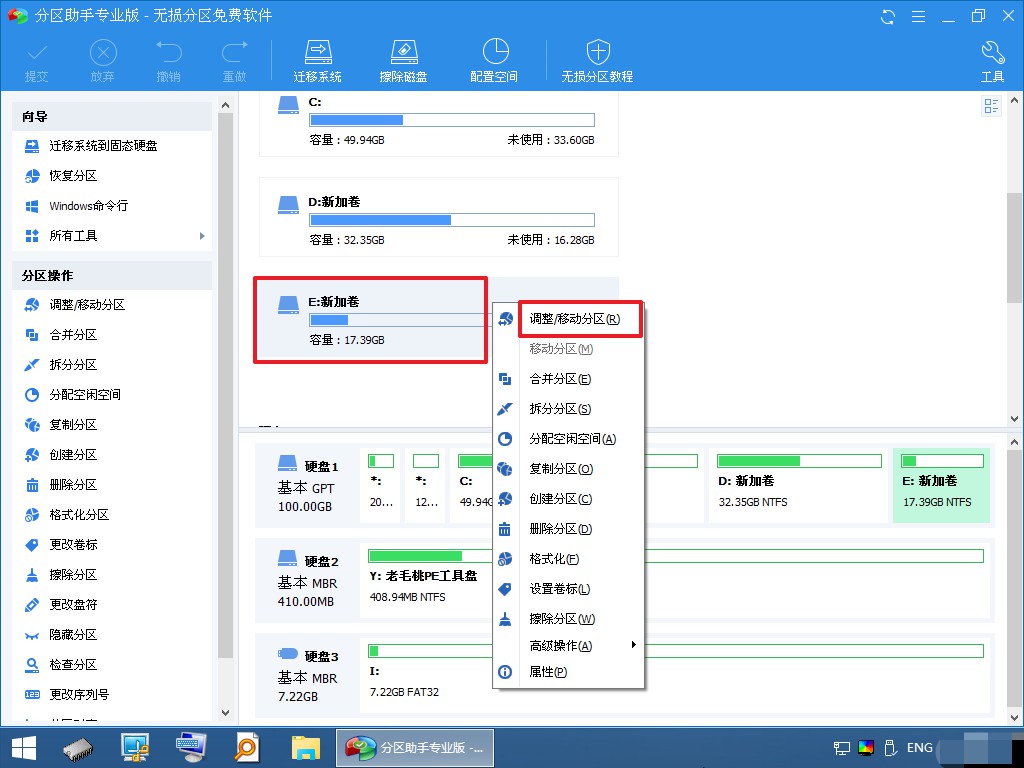Select 硬盘1 disk header
The height and width of the screenshot is (768, 1024).
point(307,487)
